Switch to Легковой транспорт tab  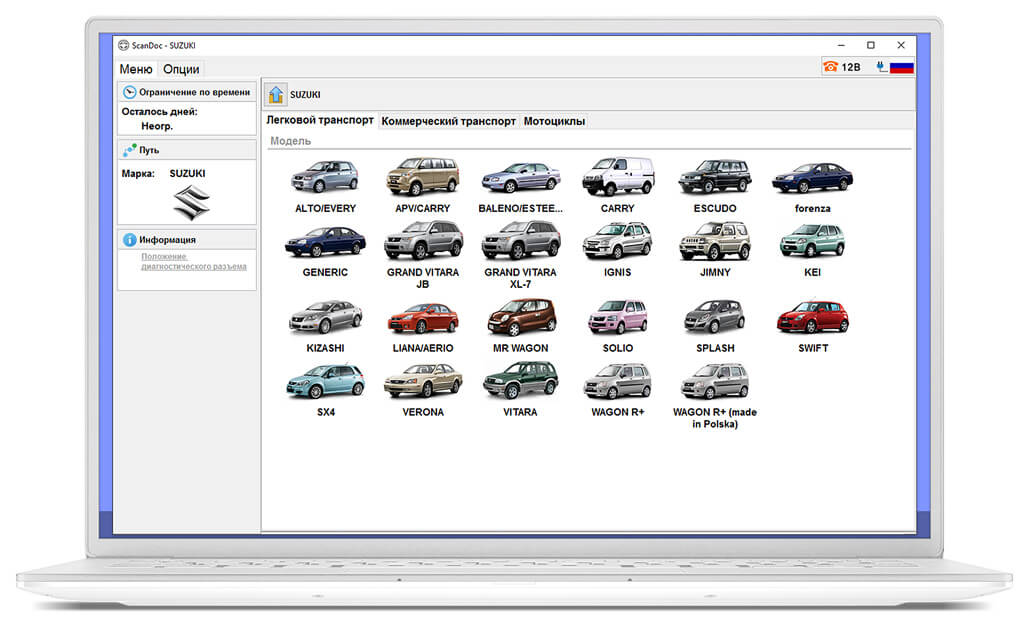point(320,121)
